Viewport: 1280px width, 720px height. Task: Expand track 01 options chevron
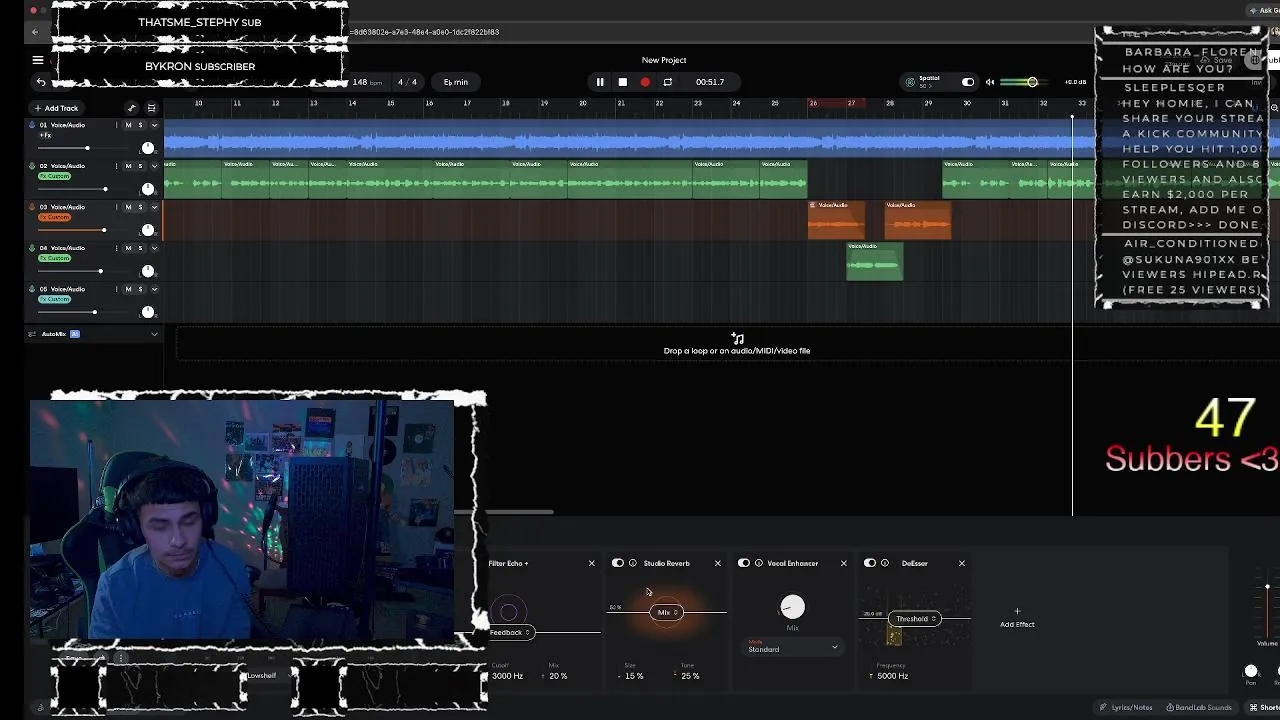click(154, 125)
